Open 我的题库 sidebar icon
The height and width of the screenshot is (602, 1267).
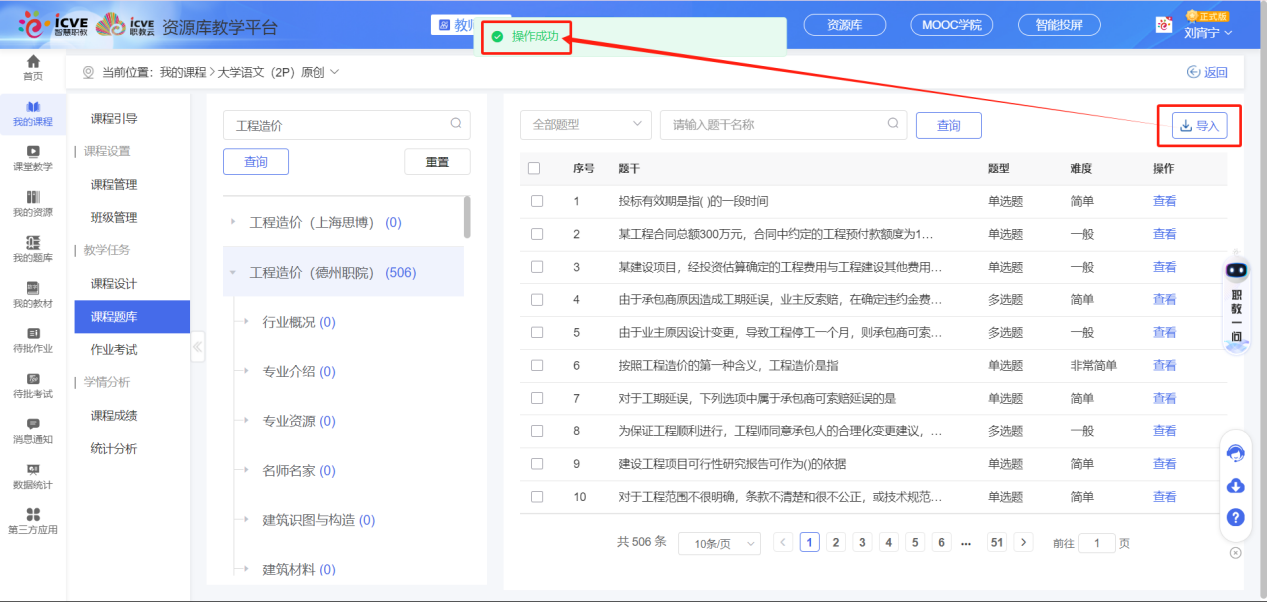click(x=33, y=243)
